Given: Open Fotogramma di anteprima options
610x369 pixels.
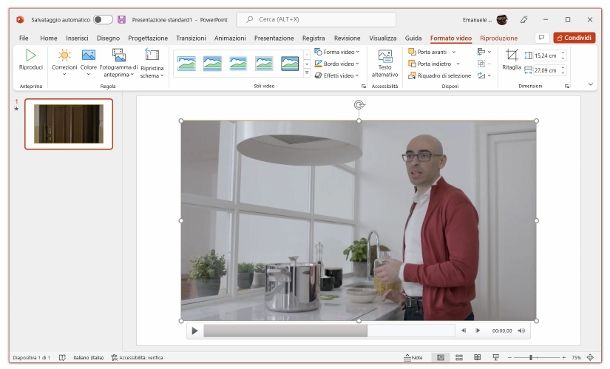Looking at the screenshot, I should (x=119, y=62).
